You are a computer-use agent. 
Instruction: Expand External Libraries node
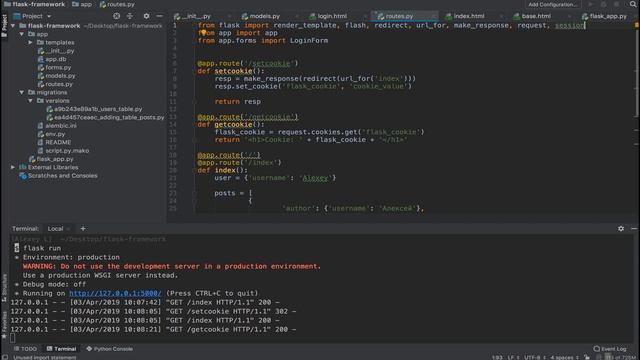pyautogui.click(x=13, y=167)
